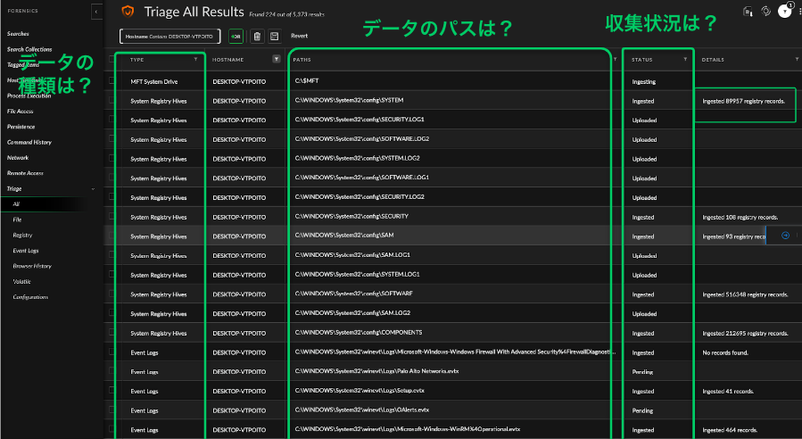Sort by the PATHS column header
This screenshot has width=802, height=439.
[302, 60]
